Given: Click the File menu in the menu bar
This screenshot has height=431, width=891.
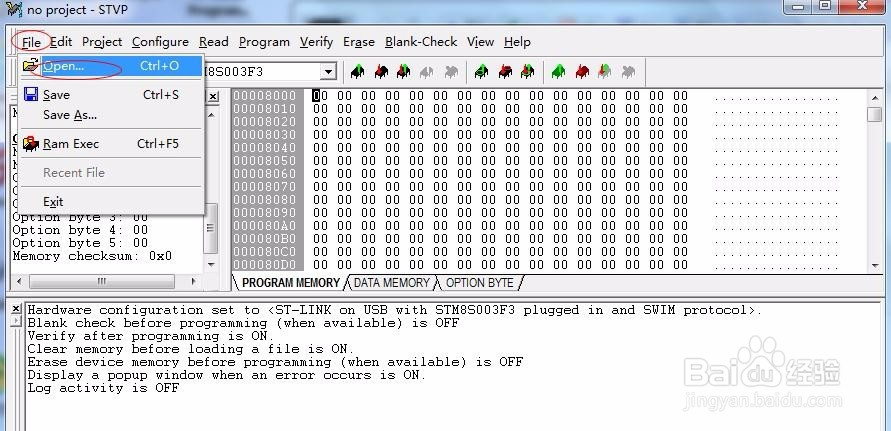Looking at the screenshot, I should (31, 42).
